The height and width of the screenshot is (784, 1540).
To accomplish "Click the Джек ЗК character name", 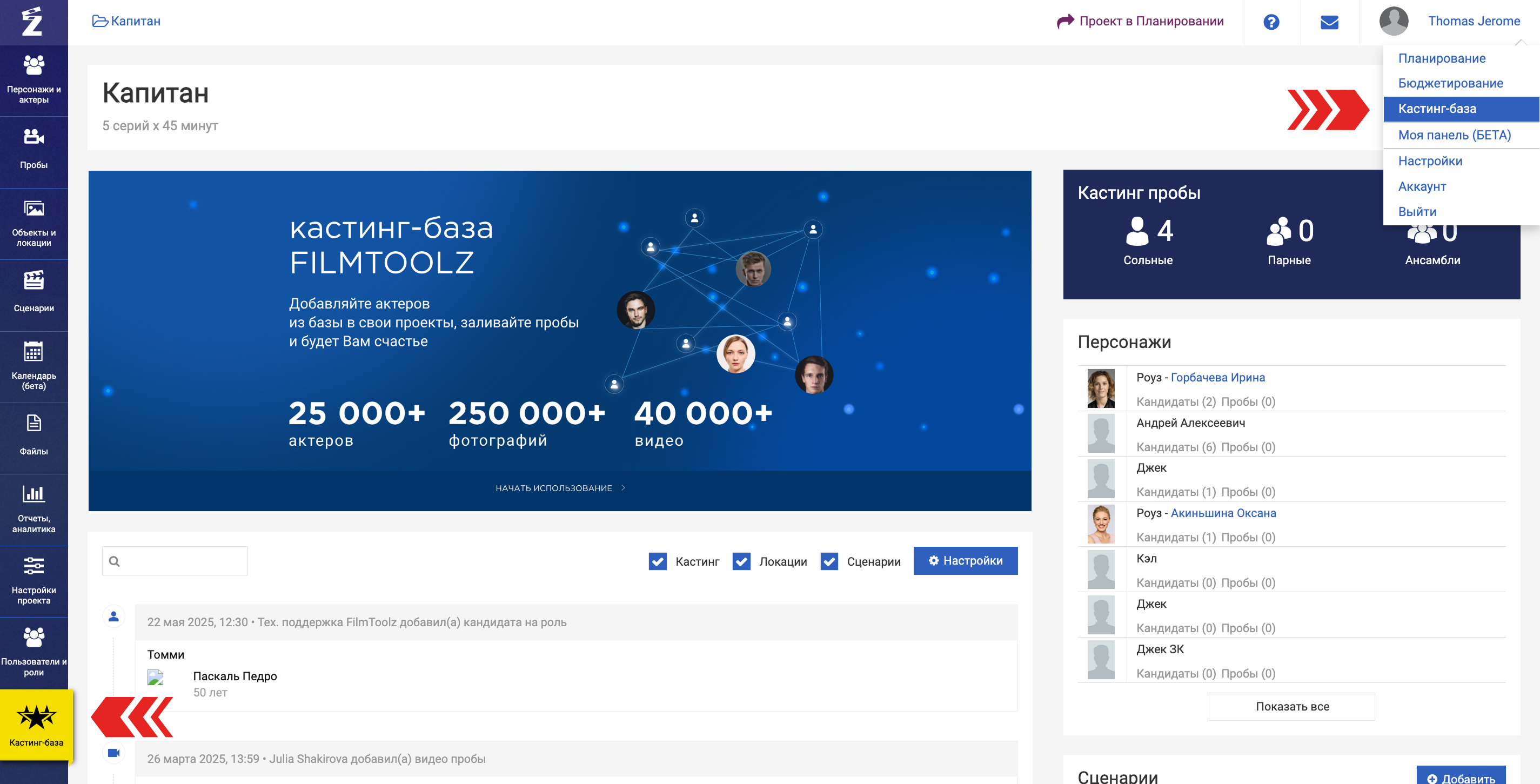I will pos(1160,649).
